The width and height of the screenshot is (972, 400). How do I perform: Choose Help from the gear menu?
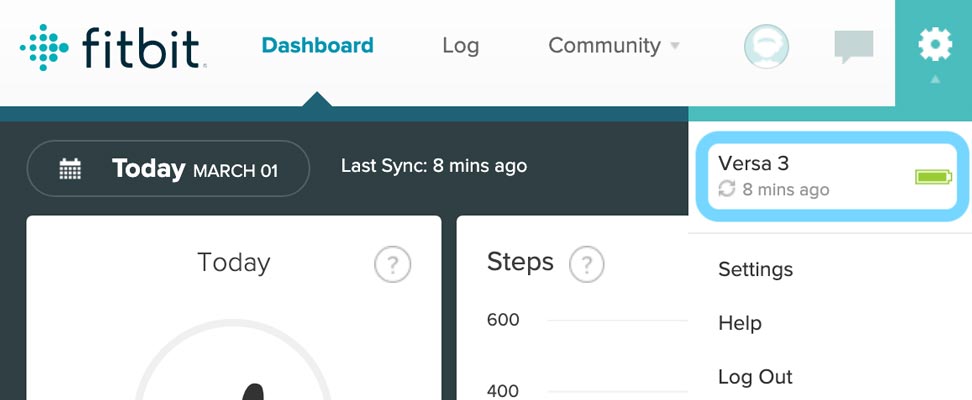click(x=740, y=324)
